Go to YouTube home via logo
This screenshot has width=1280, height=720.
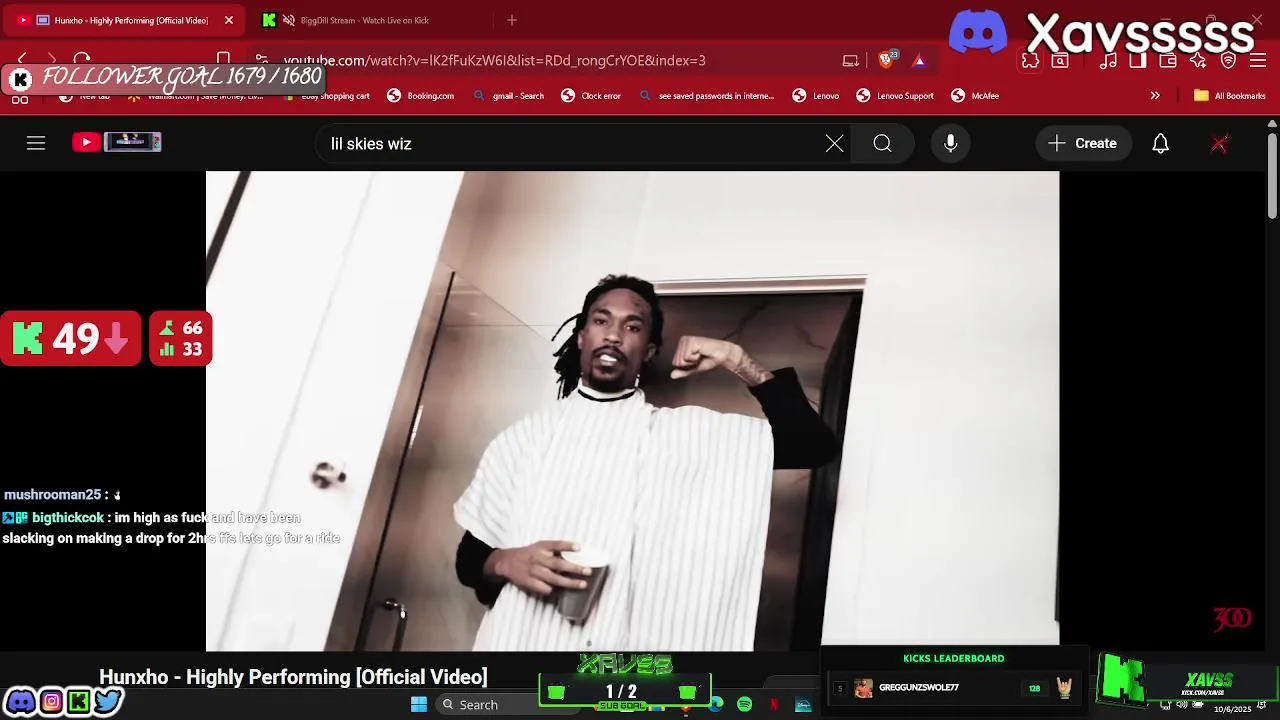[x=116, y=143]
